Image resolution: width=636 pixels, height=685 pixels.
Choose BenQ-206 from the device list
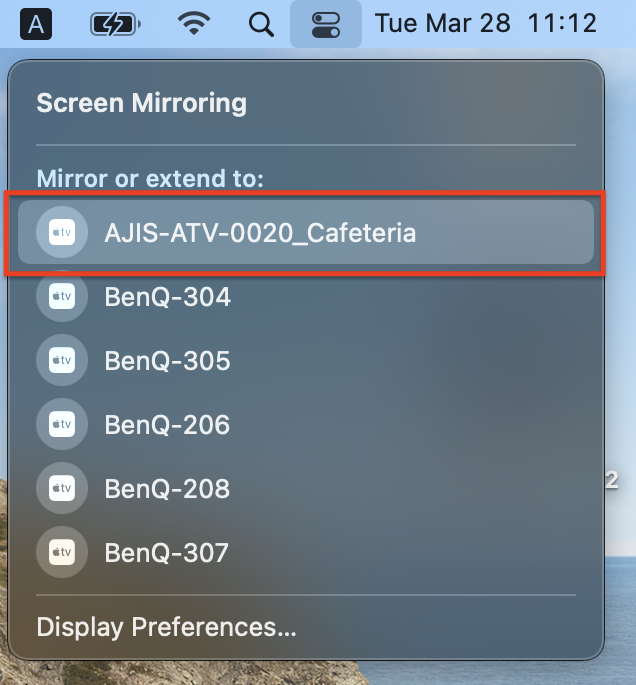point(168,425)
